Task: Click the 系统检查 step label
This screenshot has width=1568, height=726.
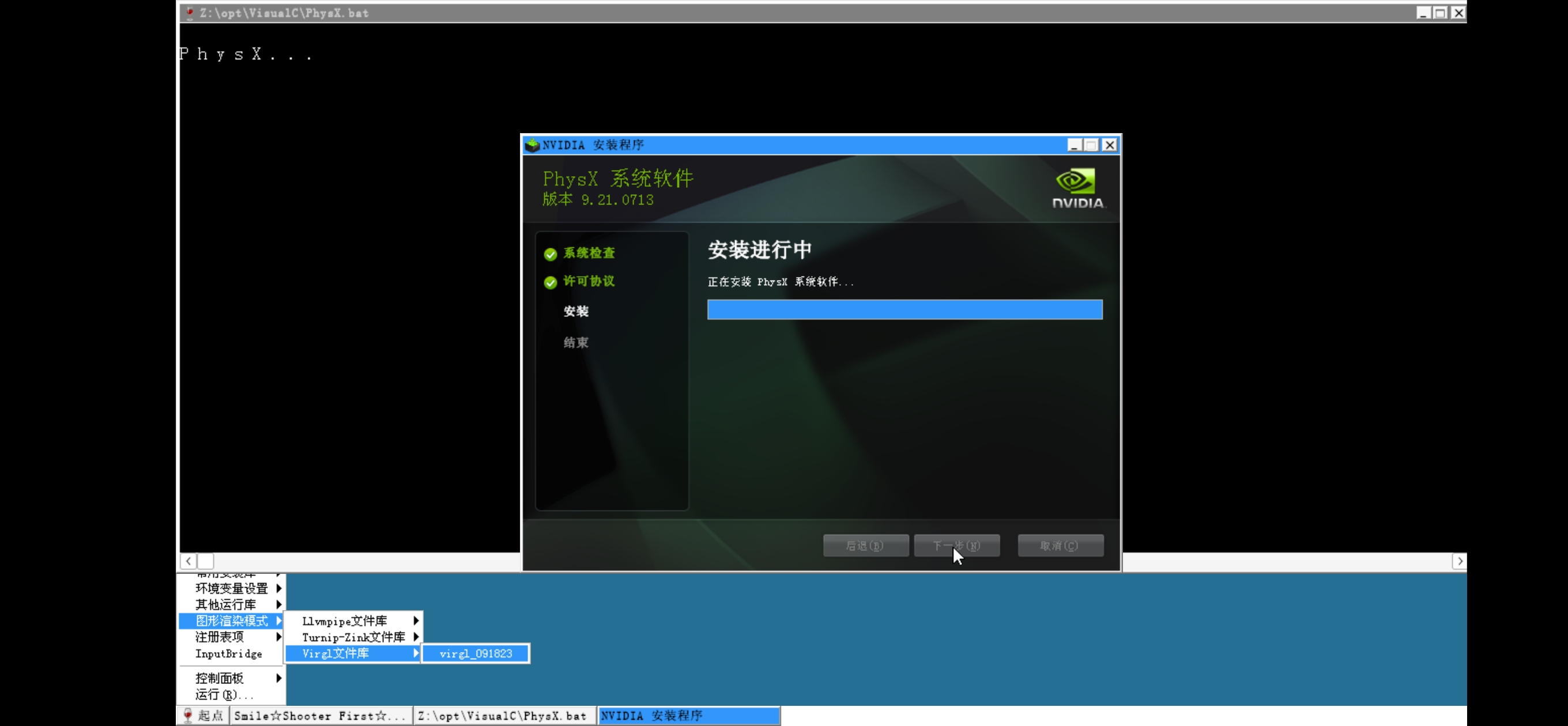Action: (589, 253)
